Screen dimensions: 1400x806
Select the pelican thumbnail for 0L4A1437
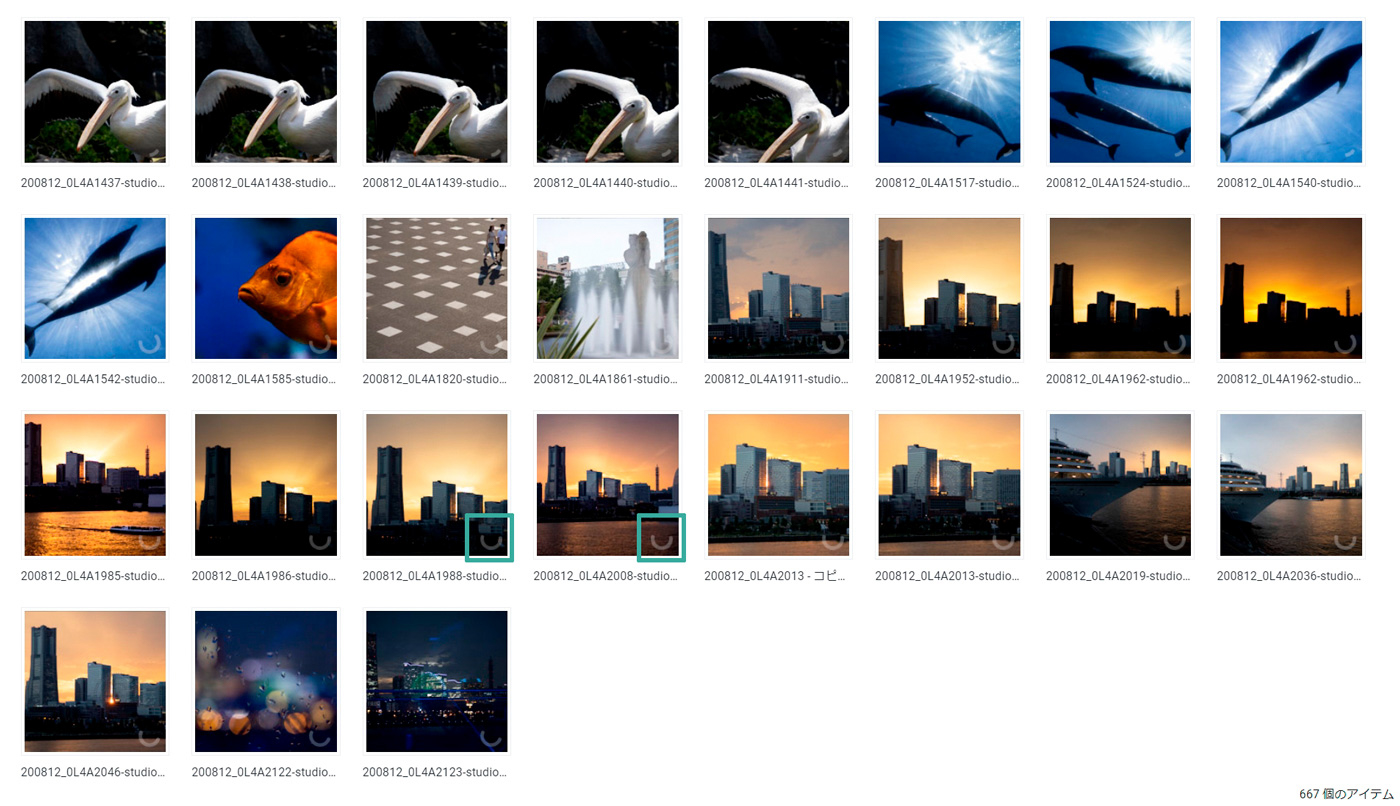(x=95, y=92)
